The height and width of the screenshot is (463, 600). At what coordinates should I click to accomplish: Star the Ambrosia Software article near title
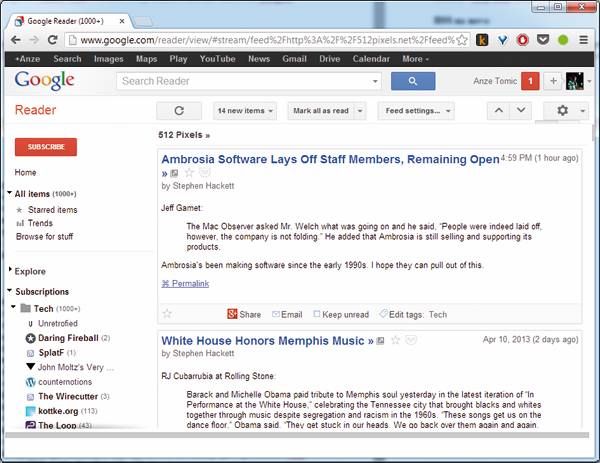(x=189, y=173)
